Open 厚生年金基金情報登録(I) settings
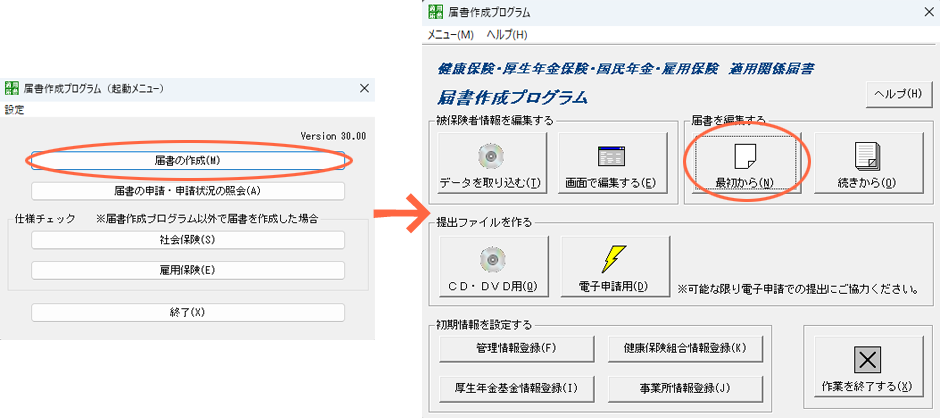Screen dimensions: 940x418 (516, 388)
